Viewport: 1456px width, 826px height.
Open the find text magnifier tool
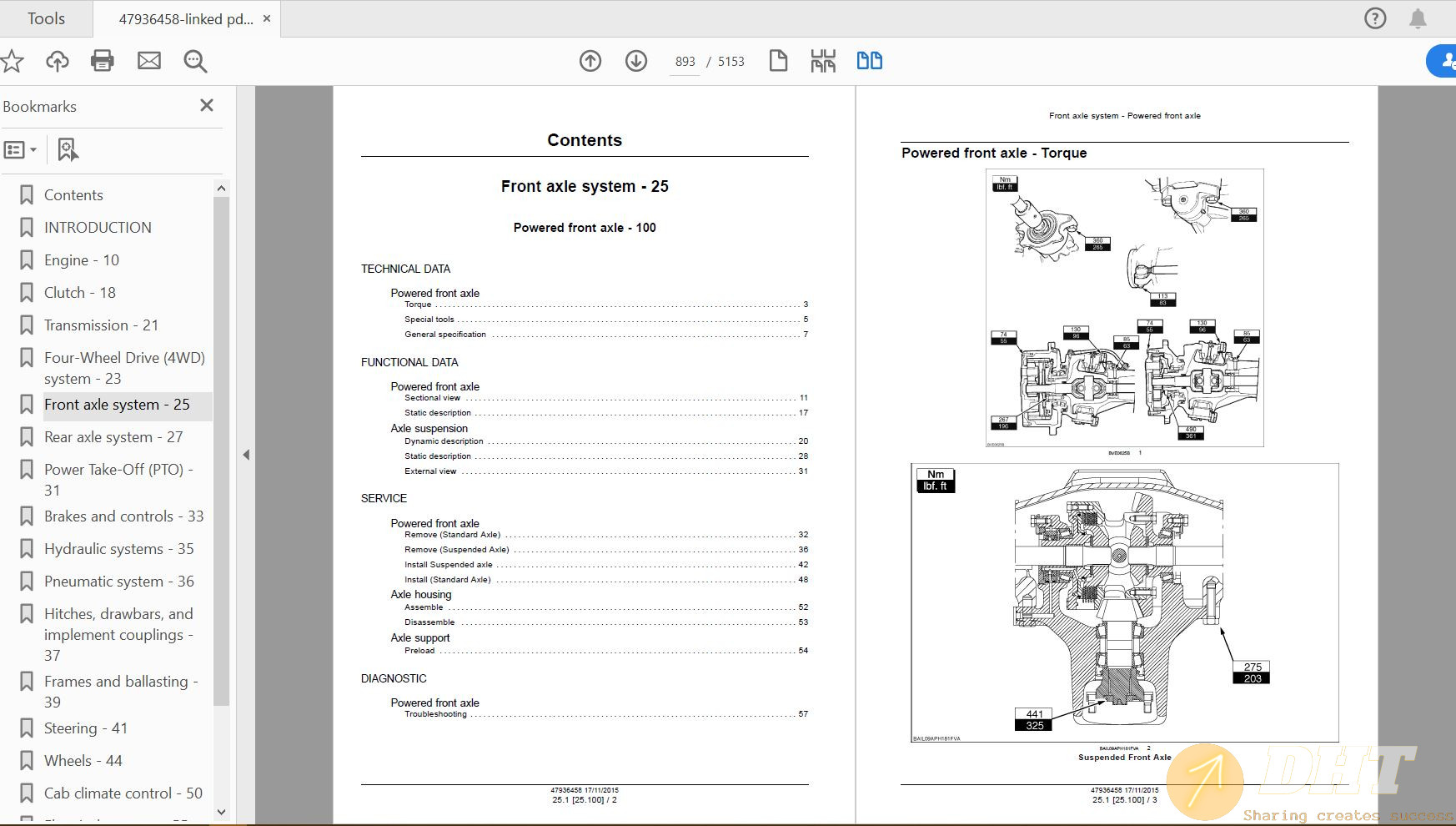tap(195, 61)
